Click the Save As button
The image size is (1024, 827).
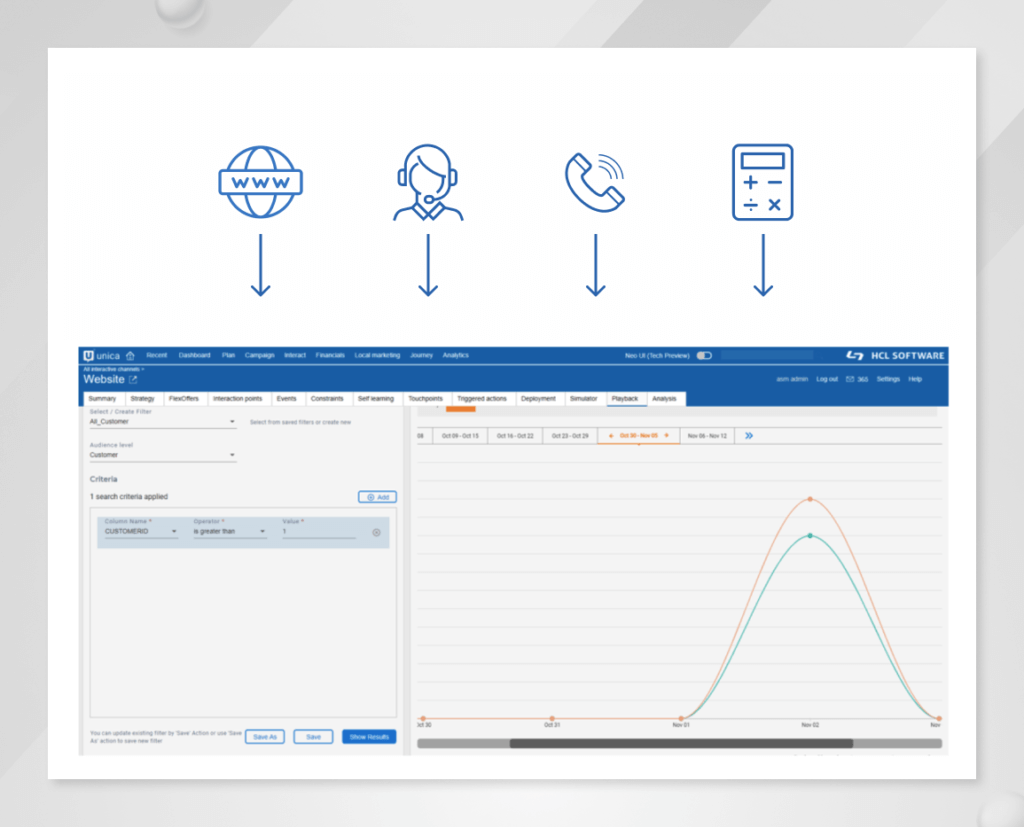[x=265, y=737]
